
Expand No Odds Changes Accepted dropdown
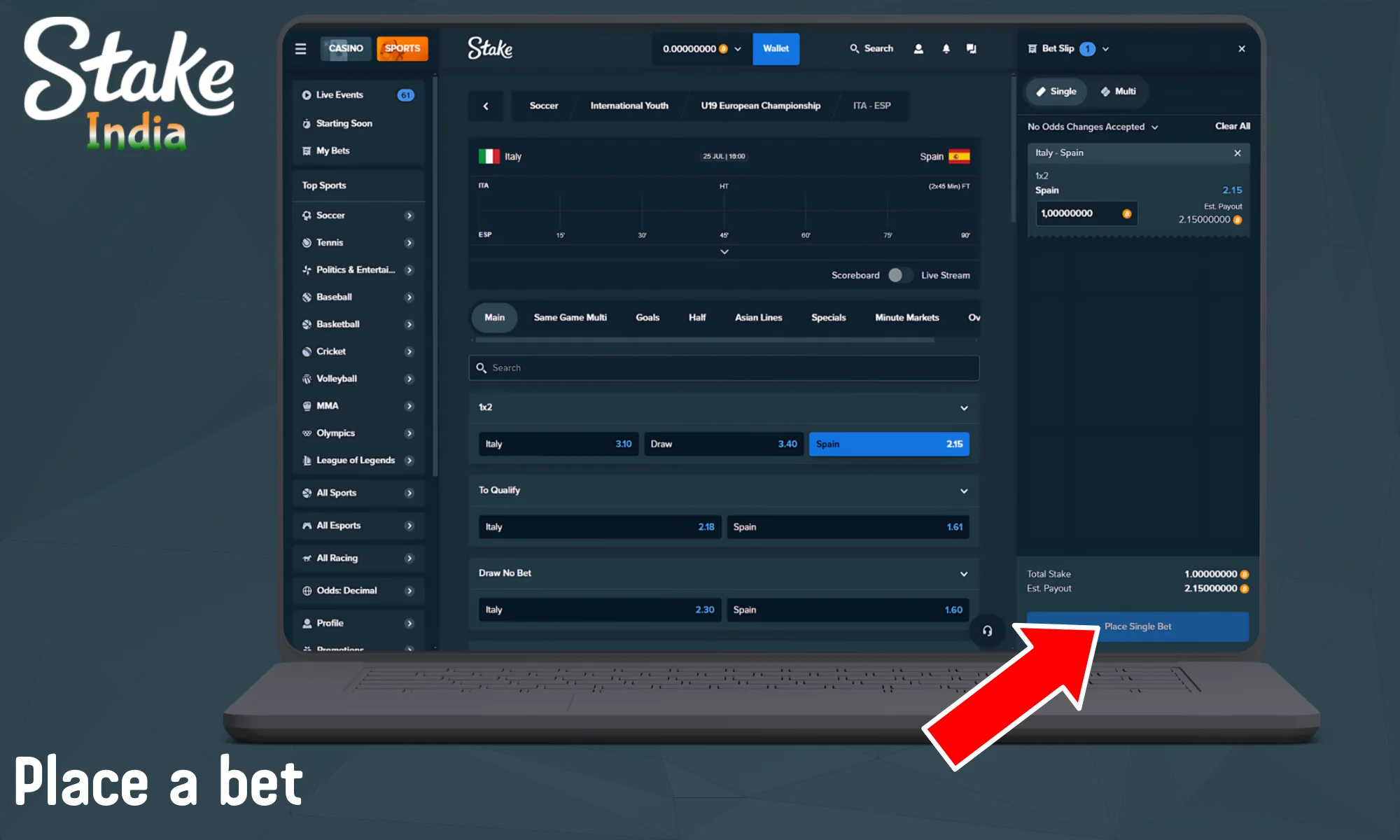pos(1093,127)
